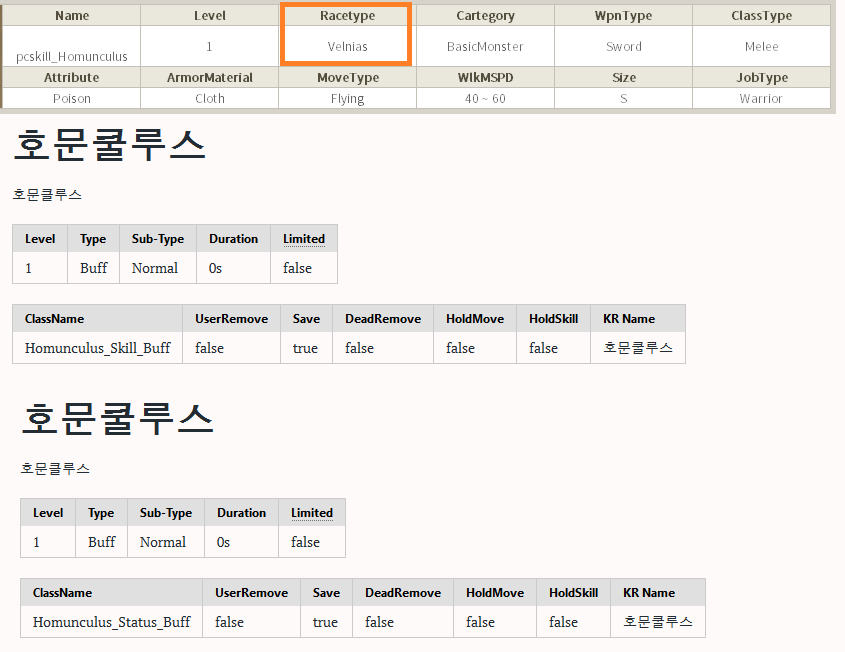Select the Cloth armor material value
The image size is (845, 652).
[210, 99]
